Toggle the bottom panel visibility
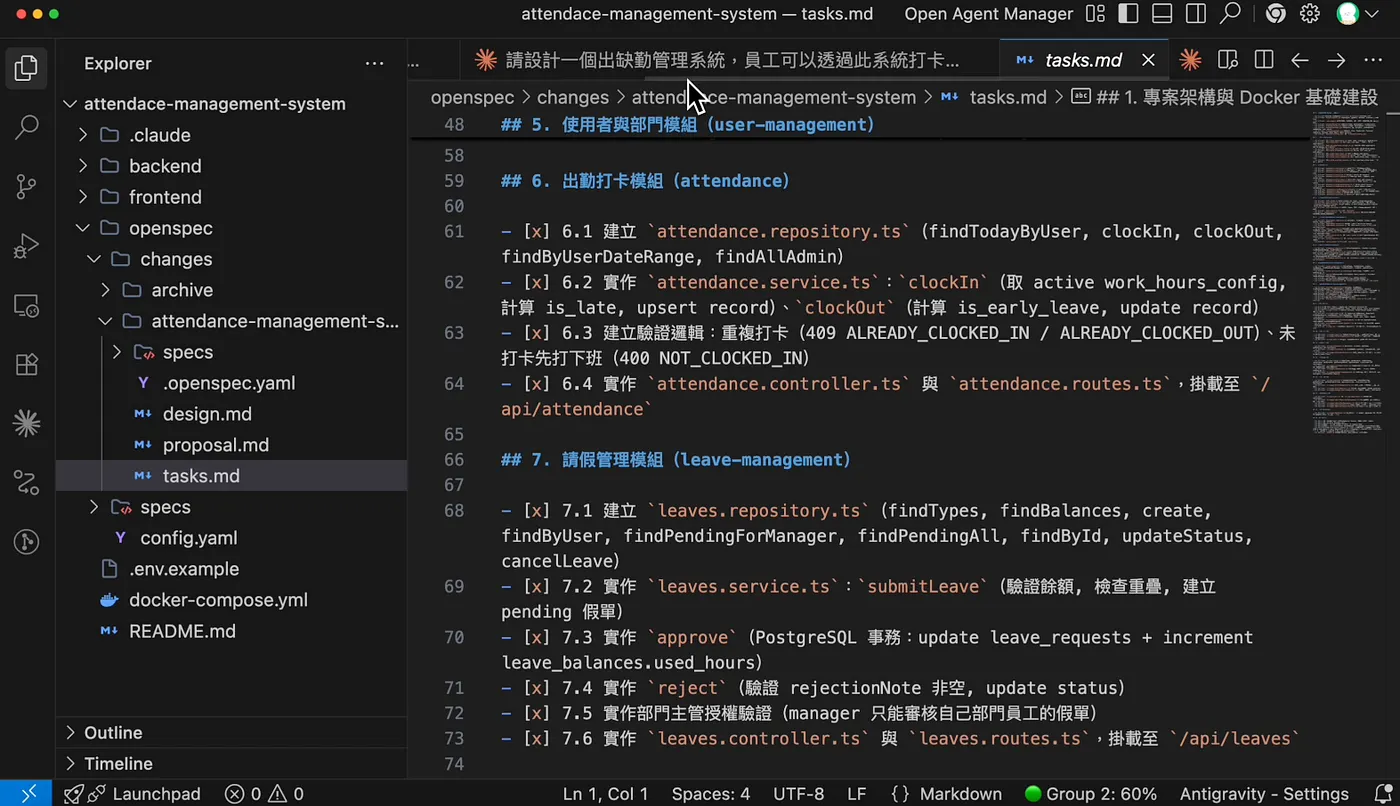Image resolution: width=1400 pixels, height=806 pixels. pyautogui.click(x=1162, y=14)
